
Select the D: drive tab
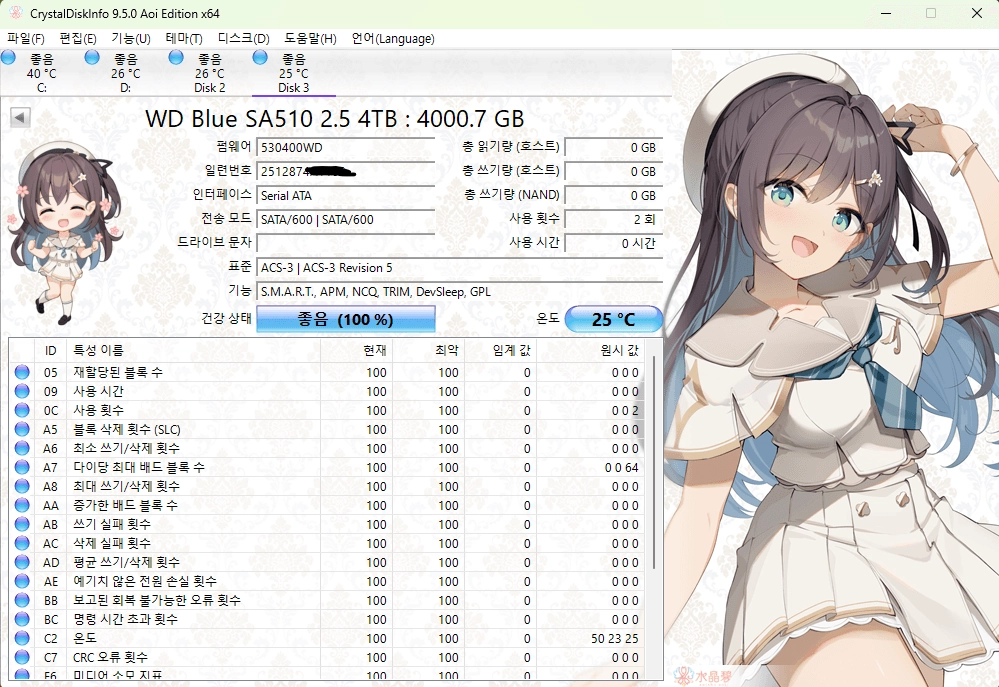pos(126,73)
